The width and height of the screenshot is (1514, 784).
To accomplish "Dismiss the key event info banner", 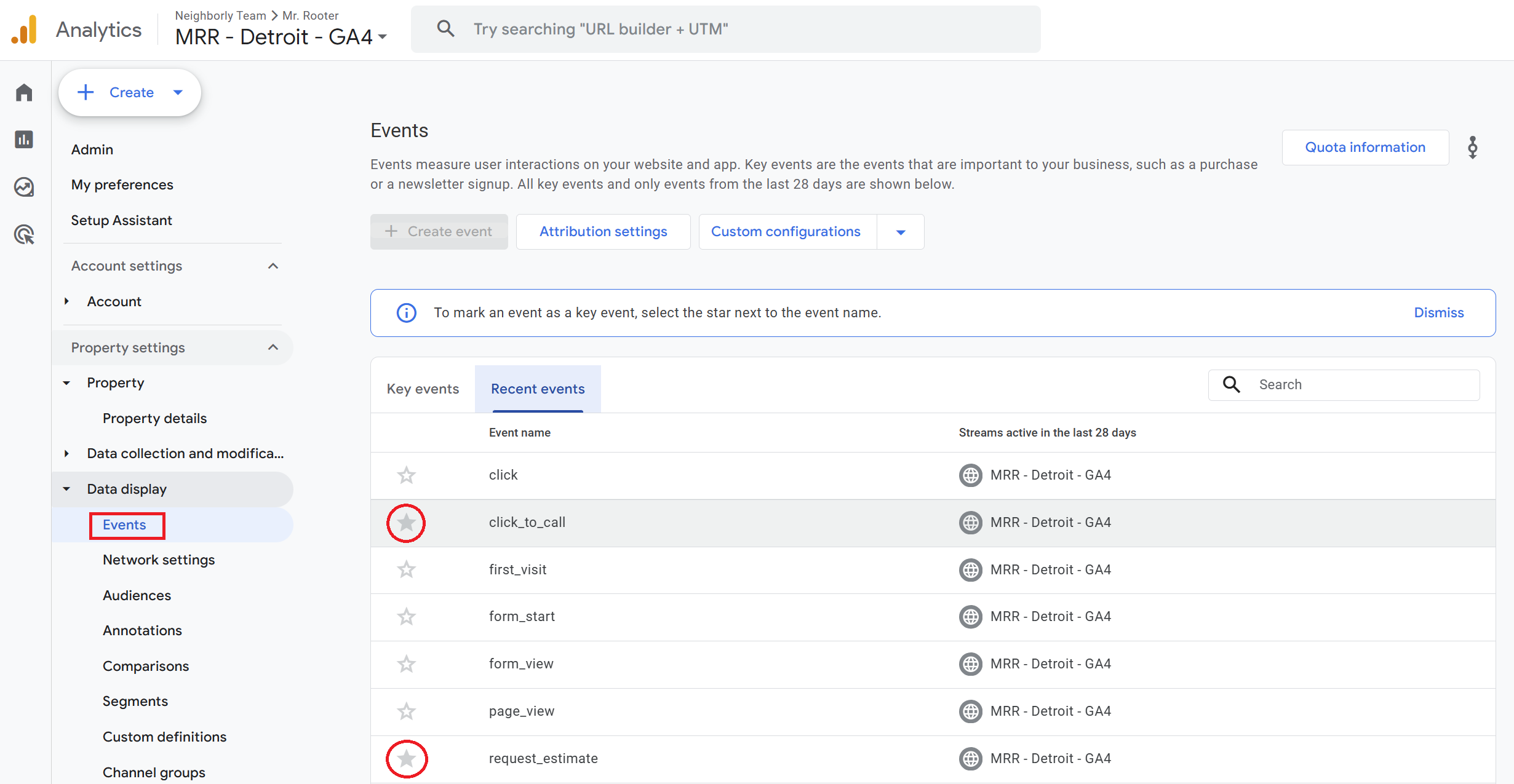I will pyautogui.click(x=1438, y=313).
